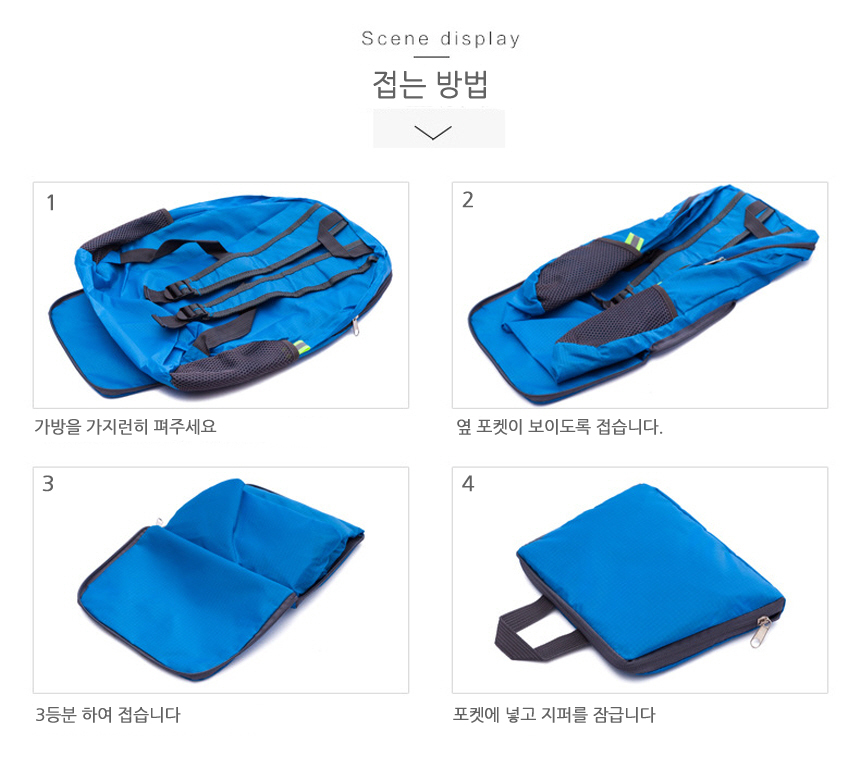Screen dimensions: 860x757
Task: Click the green reflective strip in step 1
Action: point(301,348)
